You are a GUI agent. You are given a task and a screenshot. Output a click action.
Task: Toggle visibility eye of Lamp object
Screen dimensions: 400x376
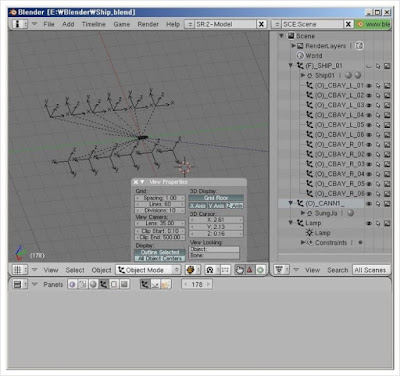(x=369, y=223)
